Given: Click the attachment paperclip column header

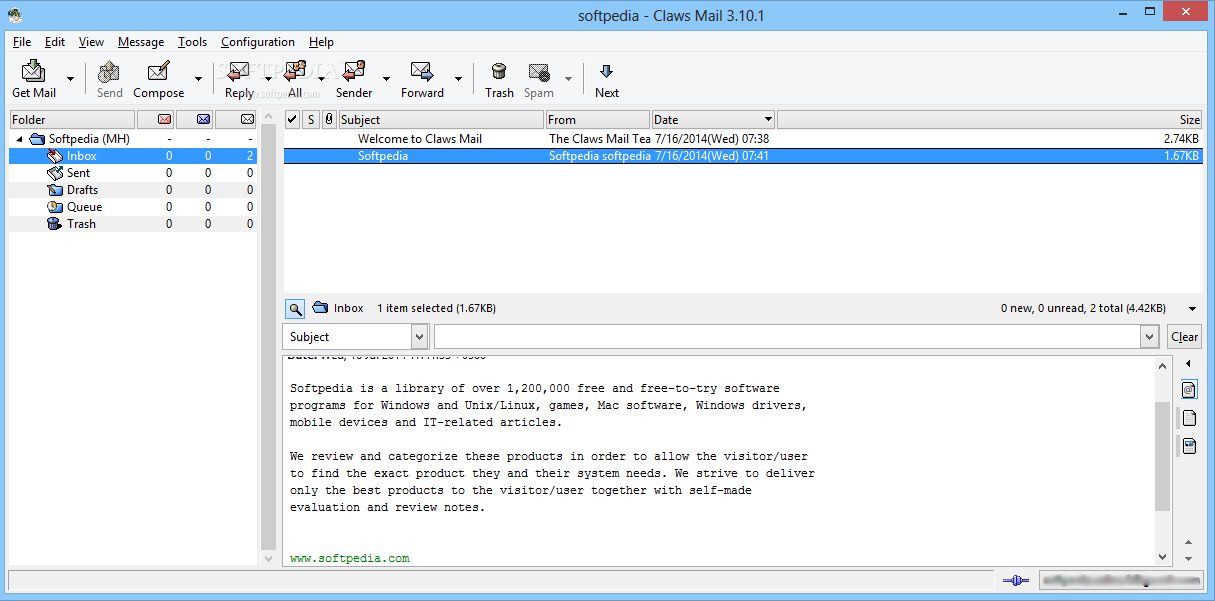Looking at the screenshot, I should 329,120.
